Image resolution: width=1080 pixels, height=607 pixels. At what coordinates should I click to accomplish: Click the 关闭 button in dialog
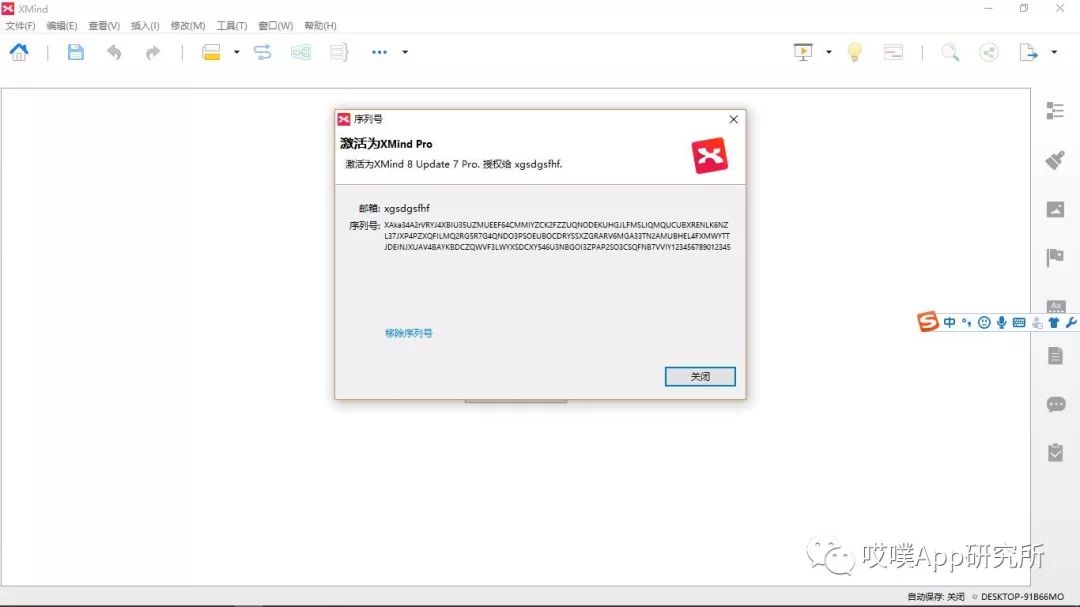pos(700,376)
